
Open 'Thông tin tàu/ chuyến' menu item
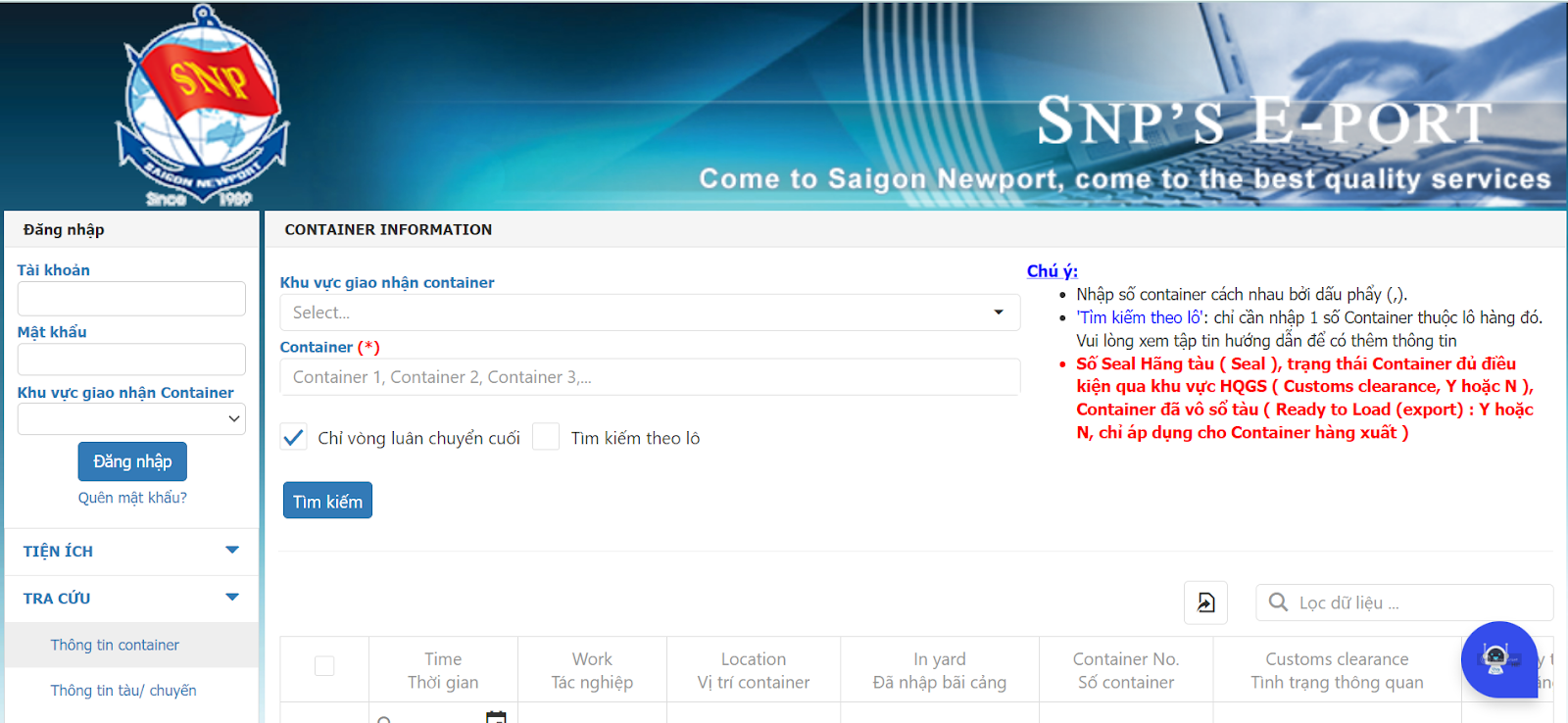[123, 691]
